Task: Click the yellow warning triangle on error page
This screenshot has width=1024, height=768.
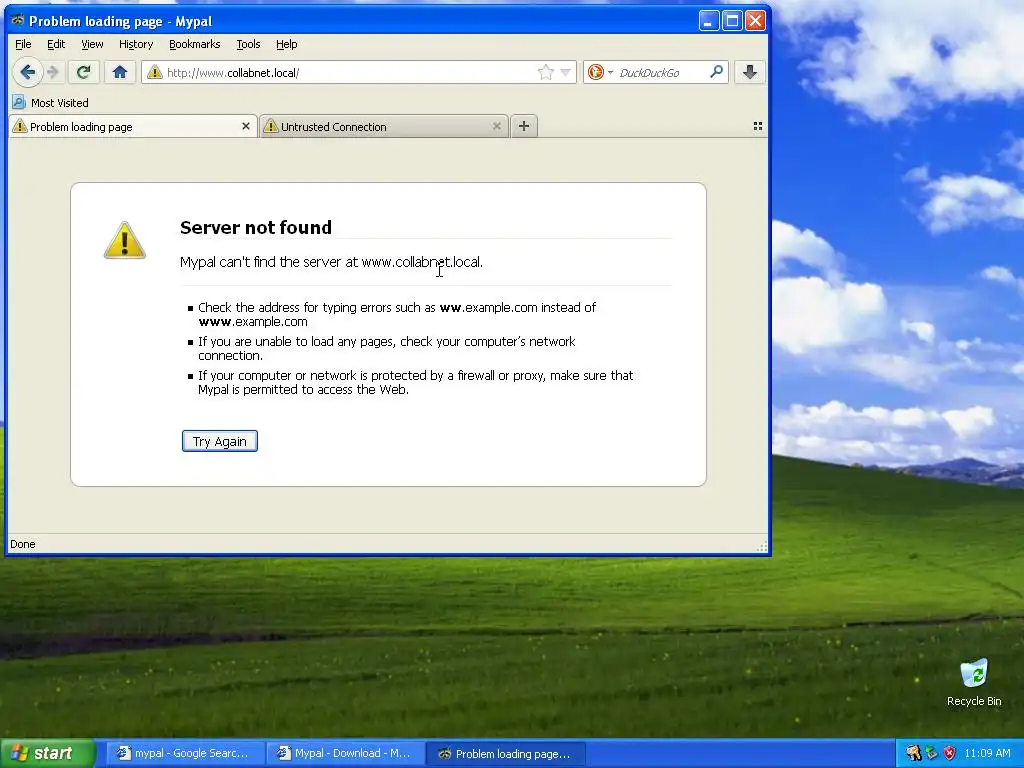Action: coord(124,240)
